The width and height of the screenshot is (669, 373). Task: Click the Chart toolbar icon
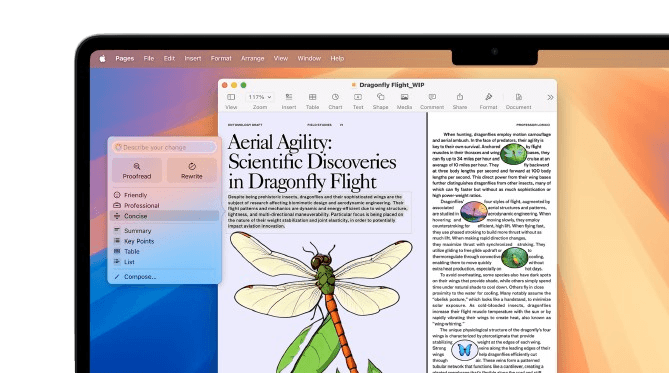(335, 97)
